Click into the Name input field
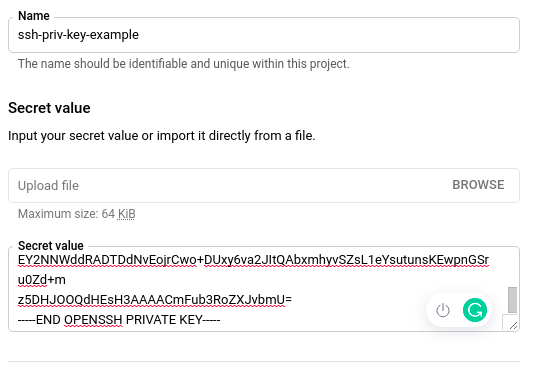The image size is (546, 370). tap(264, 35)
